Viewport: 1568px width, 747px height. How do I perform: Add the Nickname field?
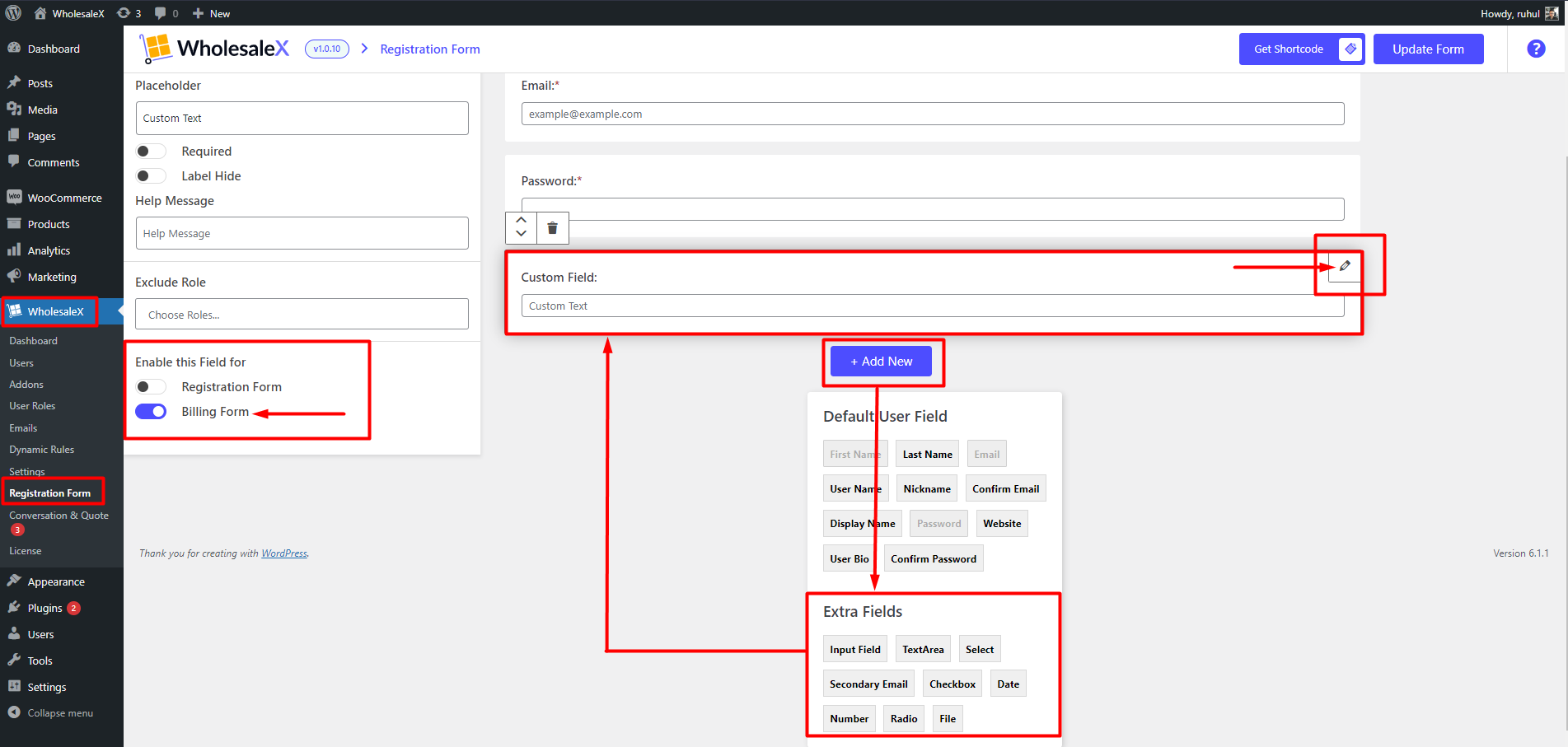pyautogui.click(x=927, y=488)
